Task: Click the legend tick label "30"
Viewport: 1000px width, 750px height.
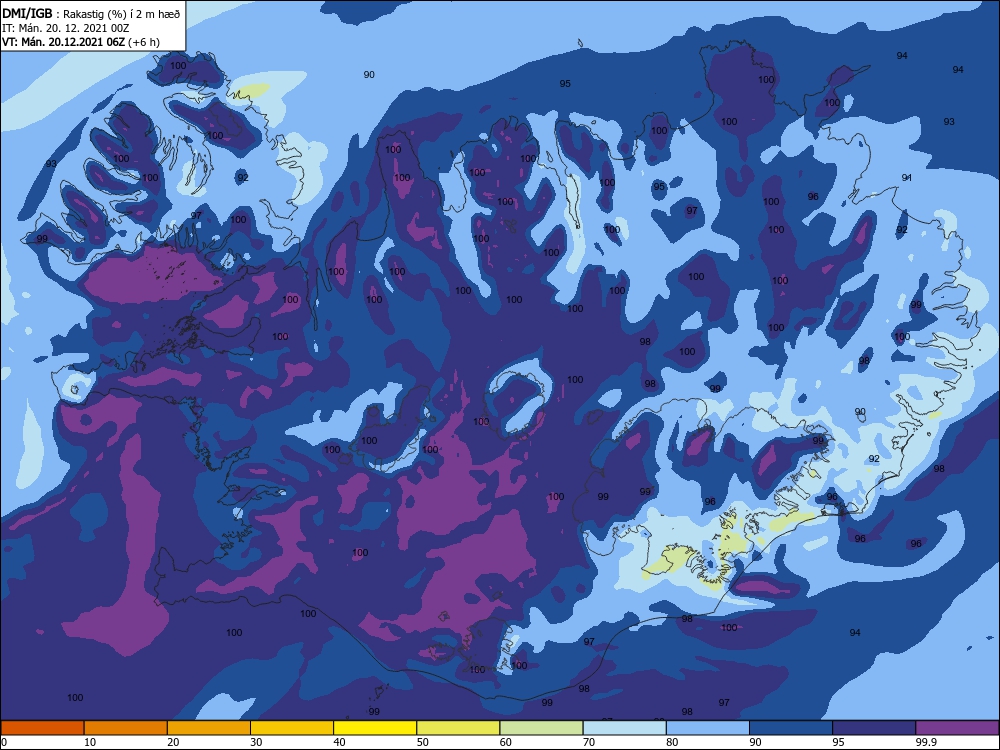Action: point(256,742)
